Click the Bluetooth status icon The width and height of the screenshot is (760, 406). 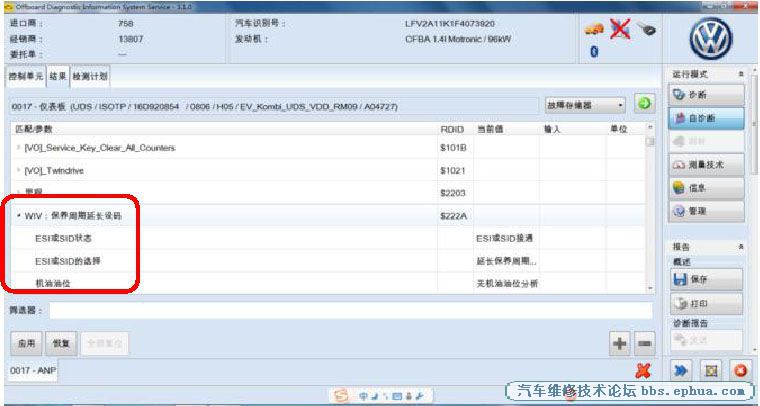[x=595, y=51]
